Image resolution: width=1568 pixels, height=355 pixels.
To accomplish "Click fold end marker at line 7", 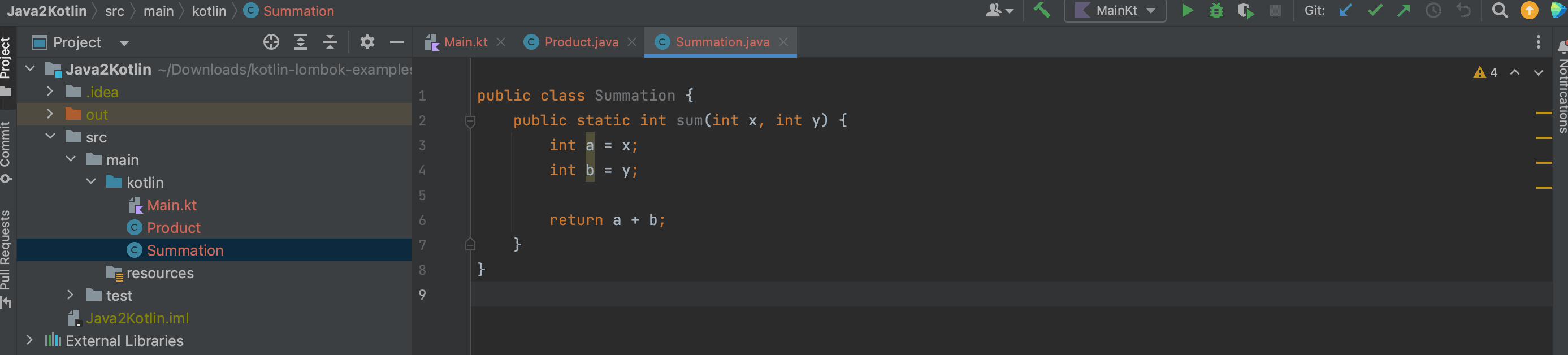I will pyautogui.click(x=470, y=244).
